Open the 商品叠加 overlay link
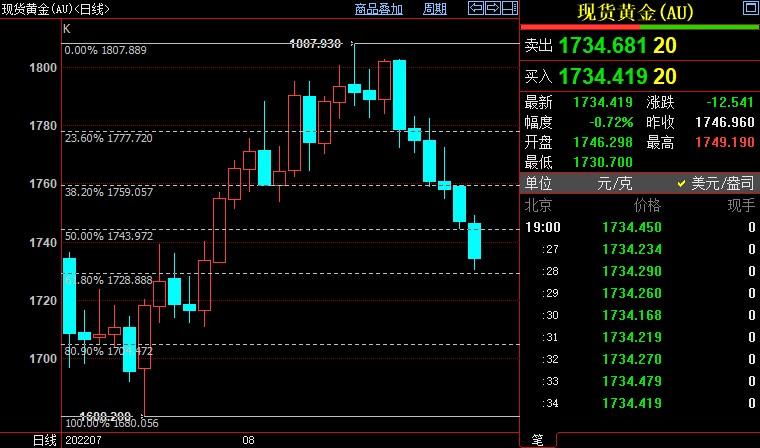Screen dimensions: 760x448 pyautogui.click(x=378, y=9)
